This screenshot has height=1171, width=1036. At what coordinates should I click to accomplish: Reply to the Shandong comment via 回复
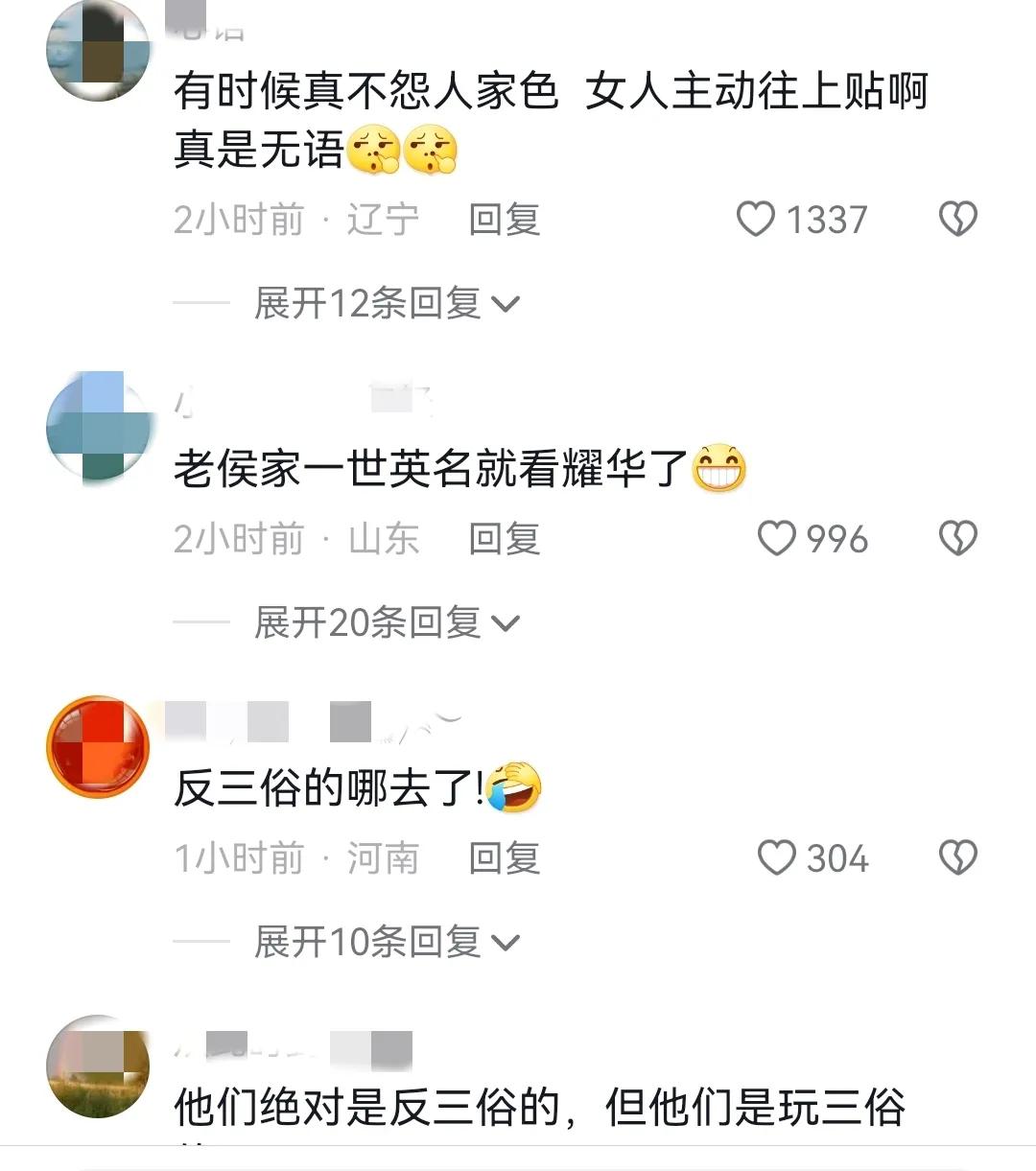[x=505, y=539]
